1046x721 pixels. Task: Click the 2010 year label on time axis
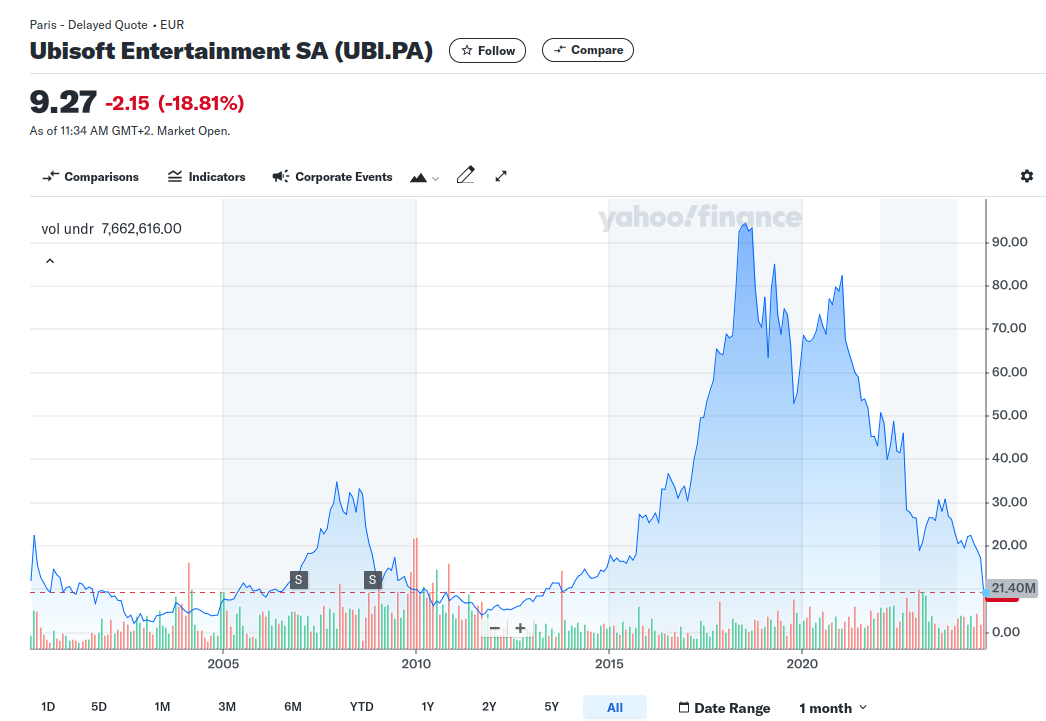[416, 664]
